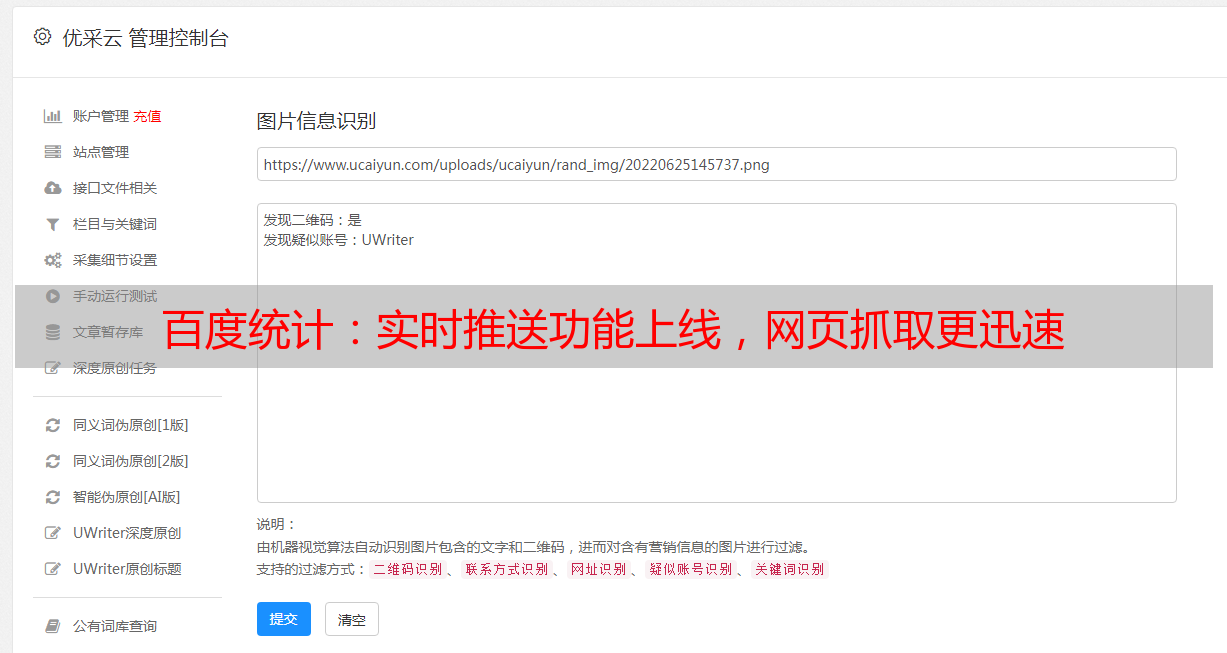This screenshot has width=1227, height=653.
Task: Select 智能伪原创[AI版] in sidebar
Action: (x=127, y=497)
